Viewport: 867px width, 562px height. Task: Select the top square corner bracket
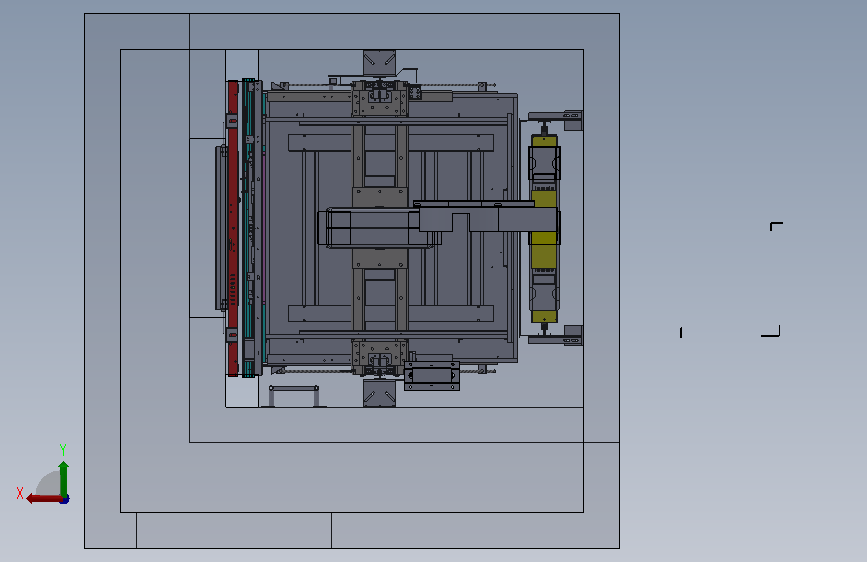pyautogui.click(x=379, y=63)
